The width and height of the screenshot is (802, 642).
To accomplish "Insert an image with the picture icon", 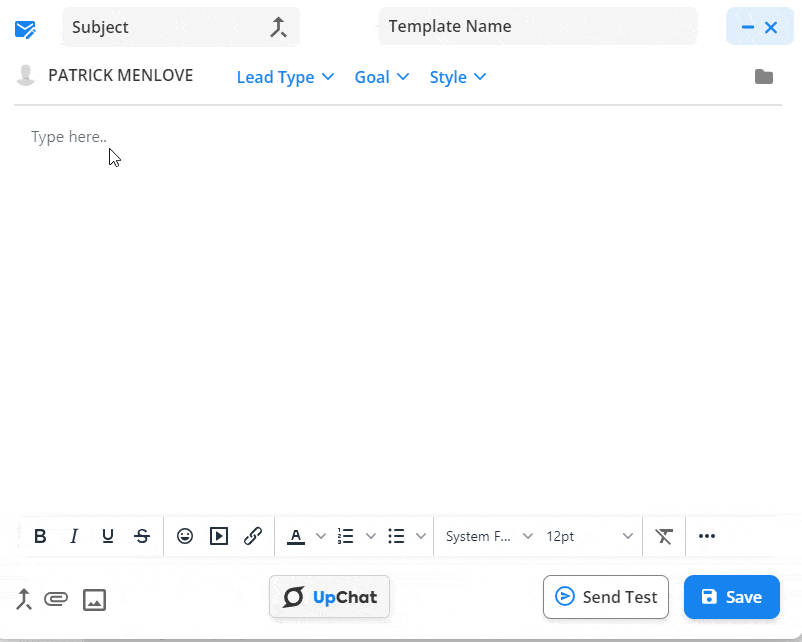I will tap(95, 600).
